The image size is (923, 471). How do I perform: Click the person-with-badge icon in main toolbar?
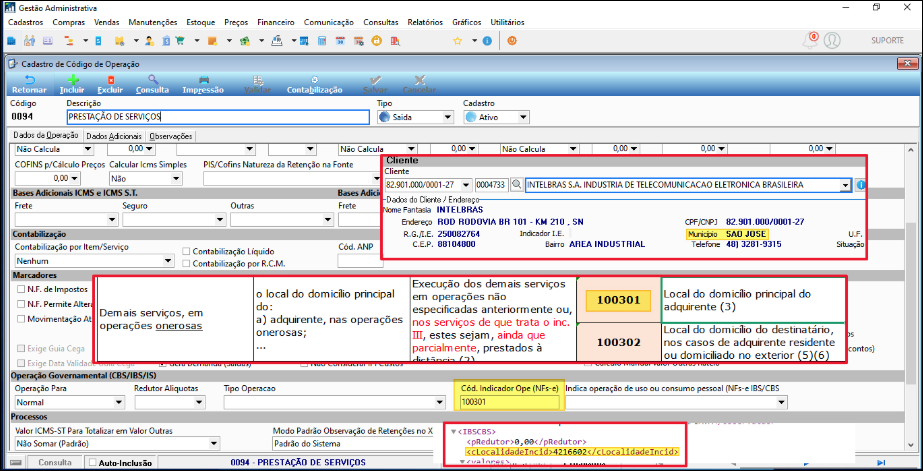coord(150,41)
